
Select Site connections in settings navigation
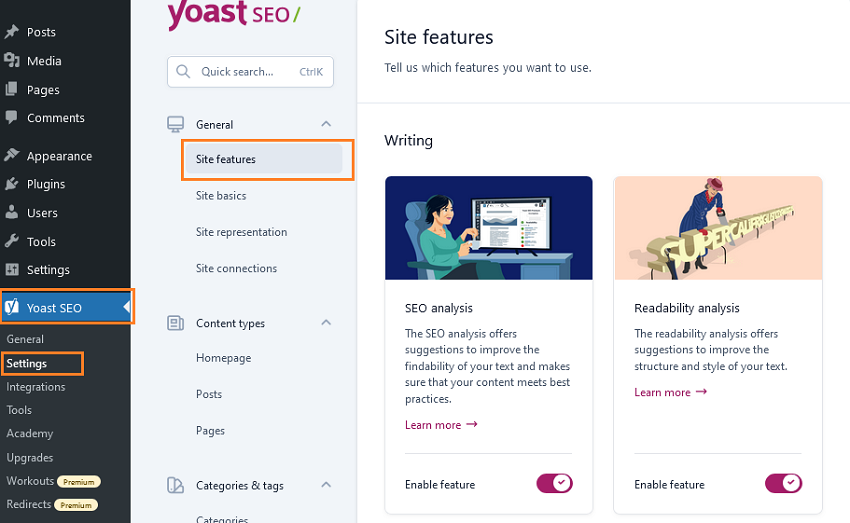pyautogui.click(x=236, y=268)
